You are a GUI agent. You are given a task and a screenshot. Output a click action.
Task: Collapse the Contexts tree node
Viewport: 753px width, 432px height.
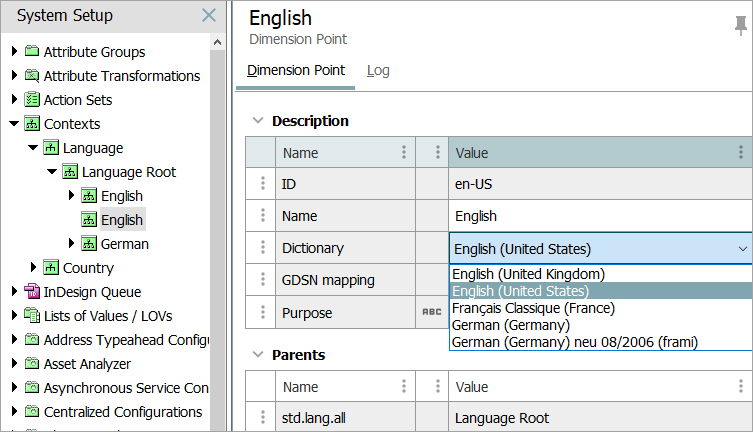click(x=14, y=124)
